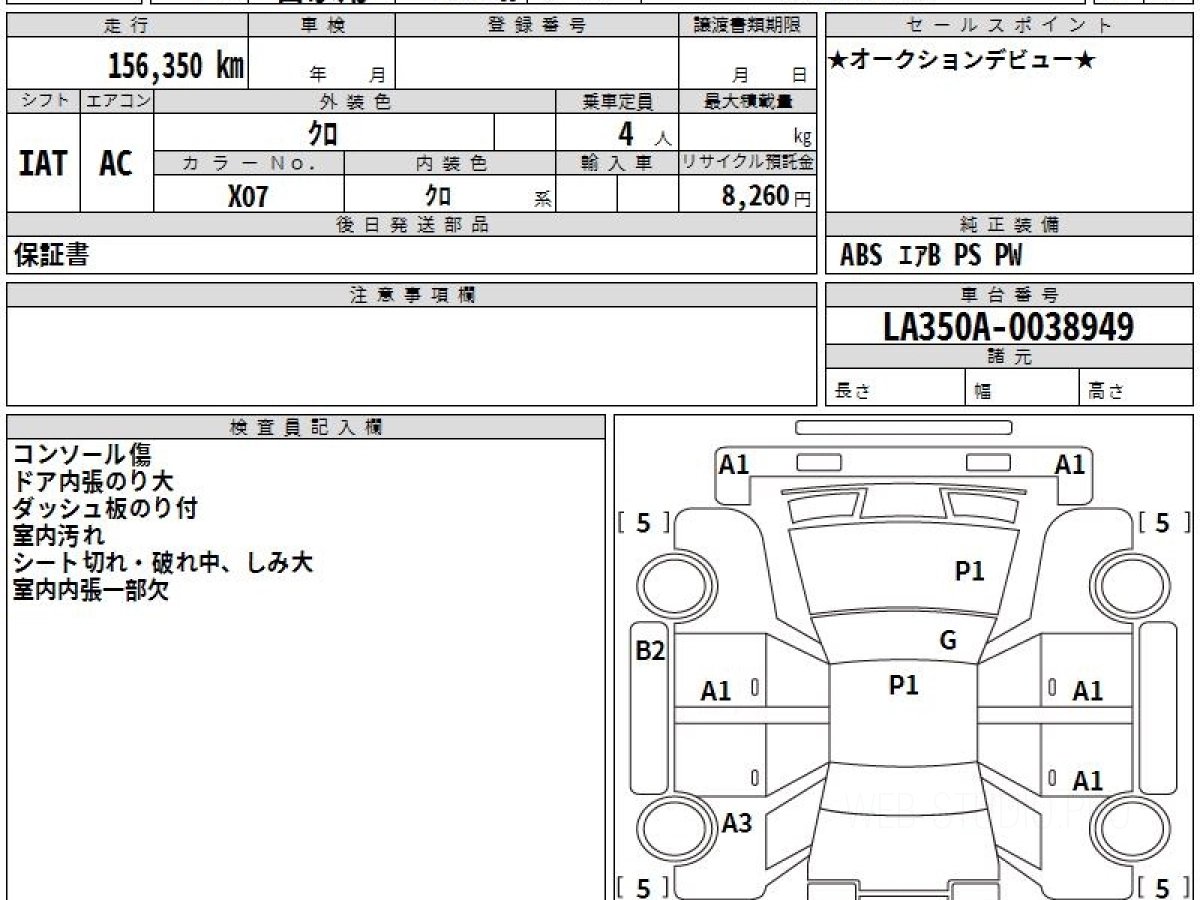Select chassis number LA350A-0038949

1008,326
